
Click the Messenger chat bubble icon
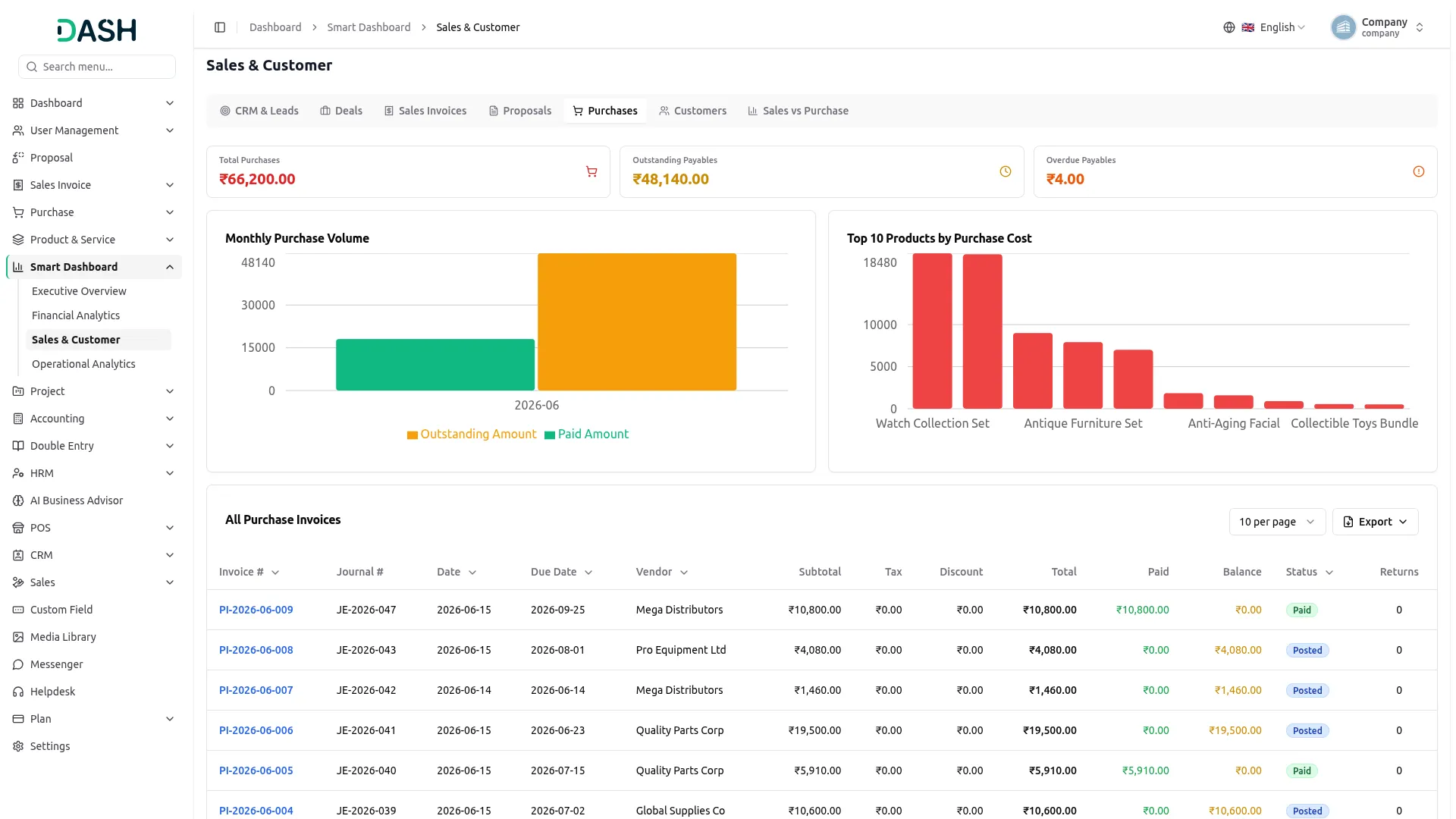click(18, 664)
